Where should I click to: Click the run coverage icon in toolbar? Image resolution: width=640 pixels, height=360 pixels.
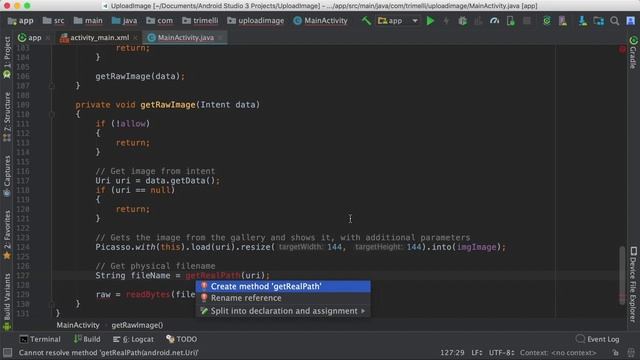click(478, 20)
